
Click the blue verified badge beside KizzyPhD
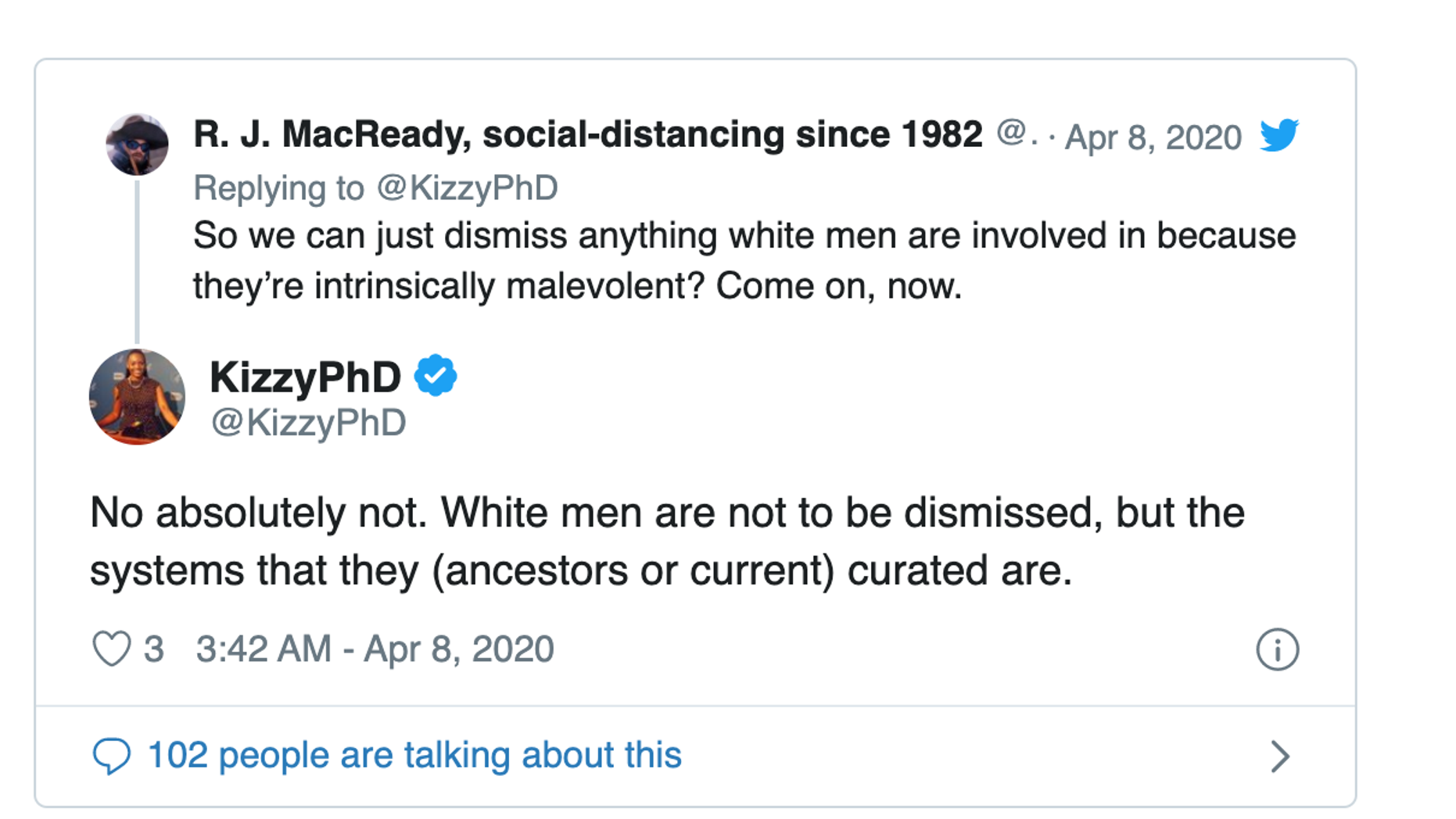point(436,376)
